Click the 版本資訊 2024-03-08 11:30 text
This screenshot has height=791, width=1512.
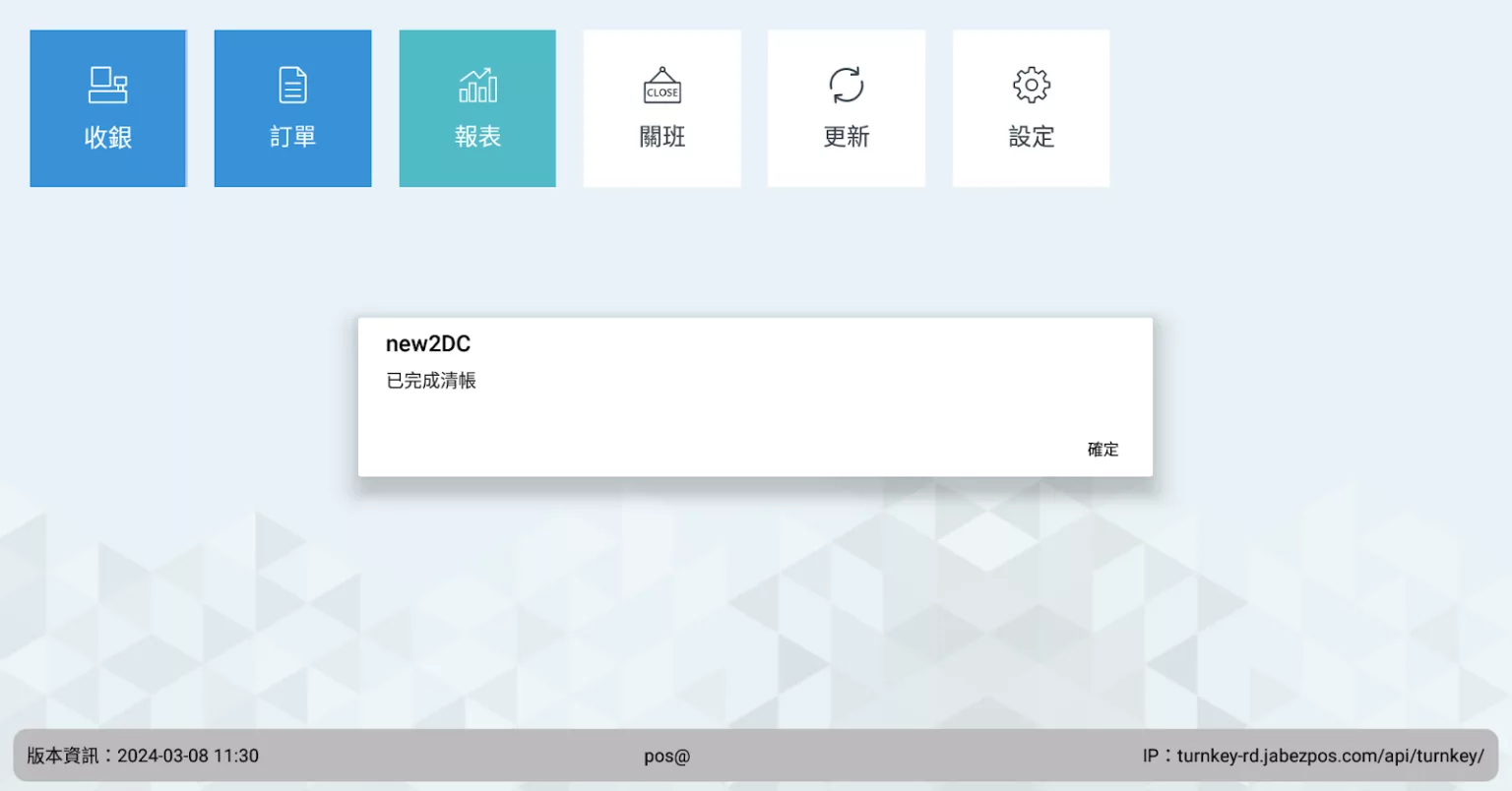[143, 756]
